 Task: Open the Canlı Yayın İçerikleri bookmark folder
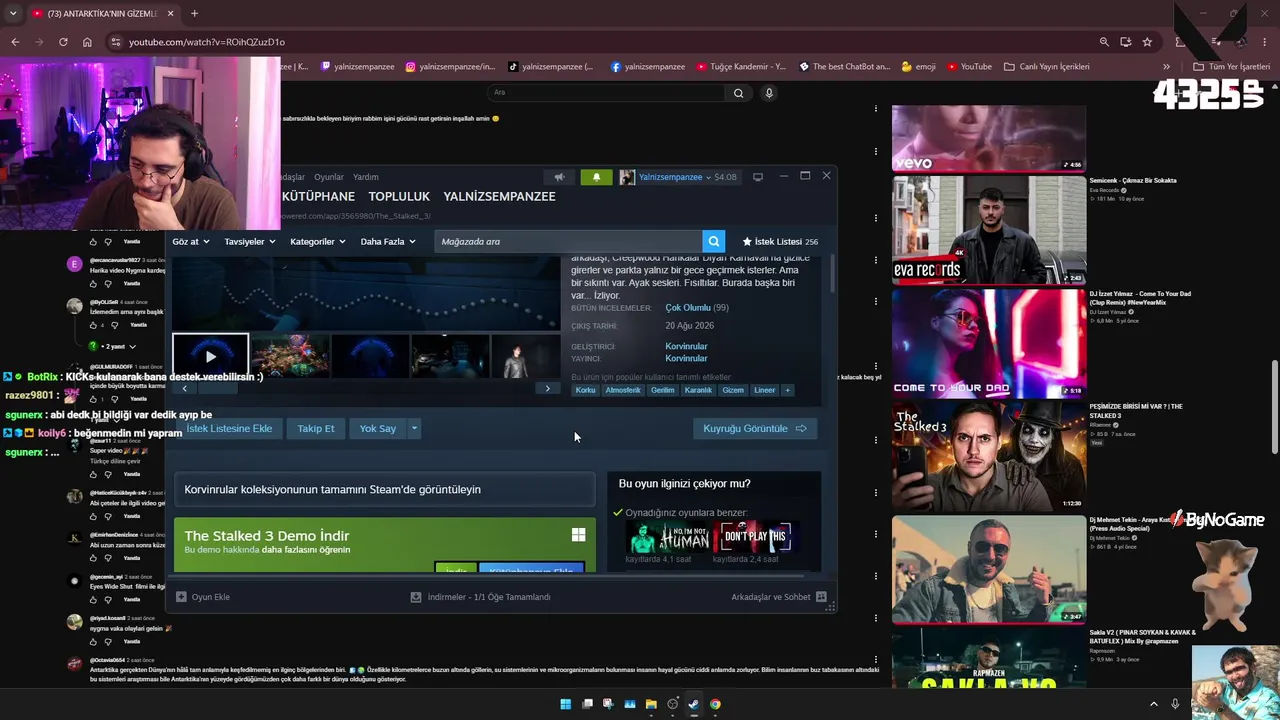1047,67
